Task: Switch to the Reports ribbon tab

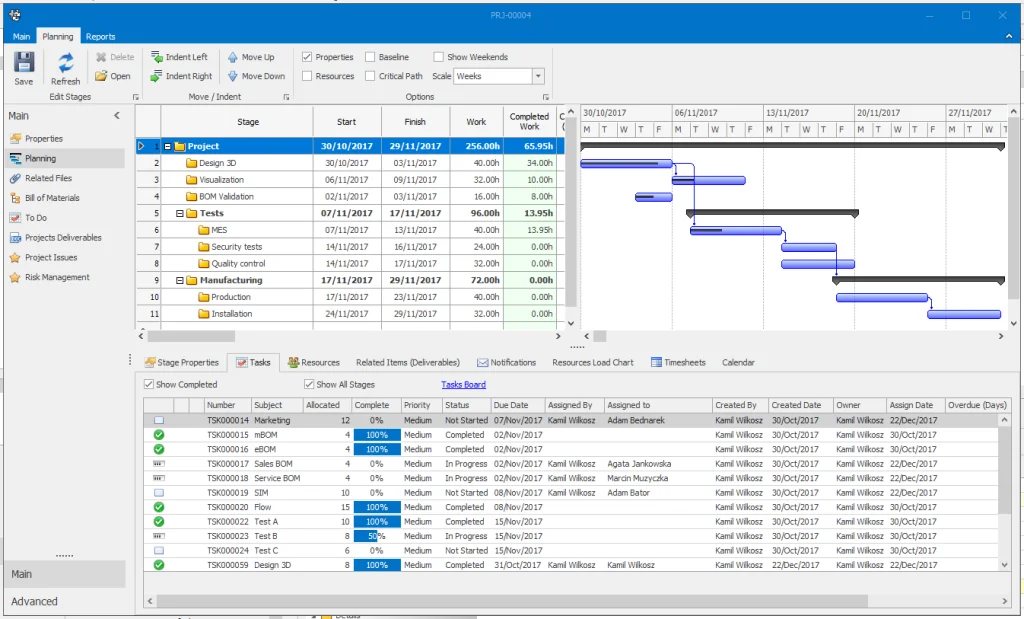Action: pyautogui.click(x=100, y=36)
